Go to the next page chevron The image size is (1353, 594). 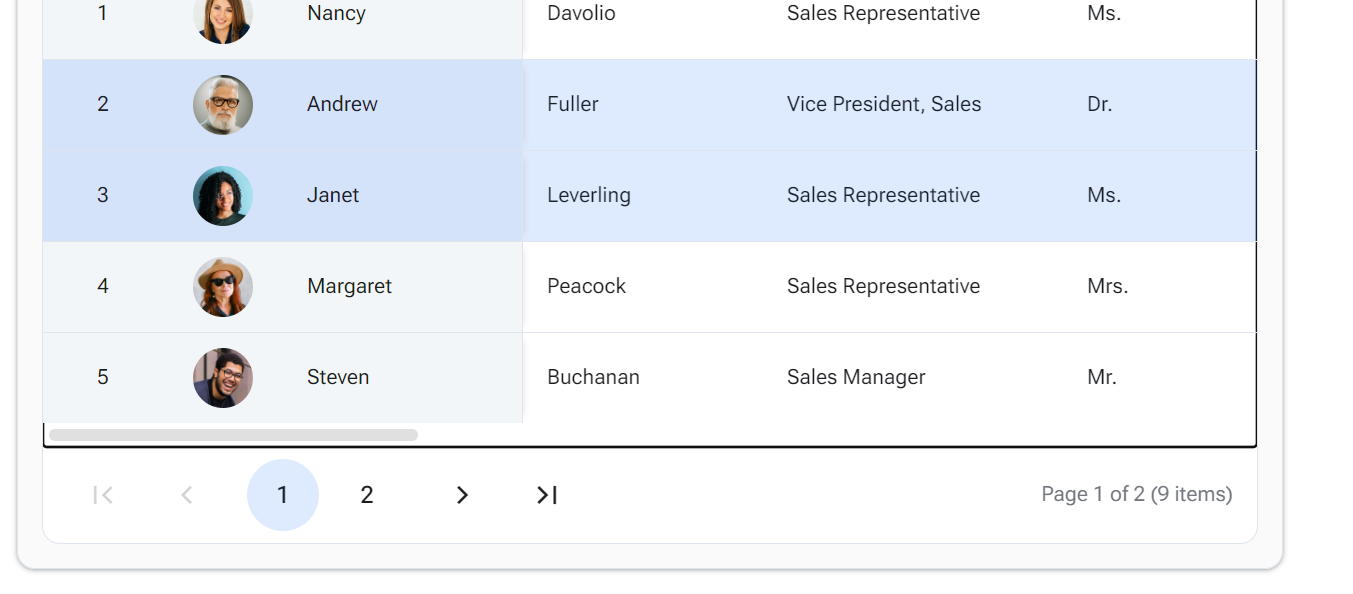[x=462, y=495]
